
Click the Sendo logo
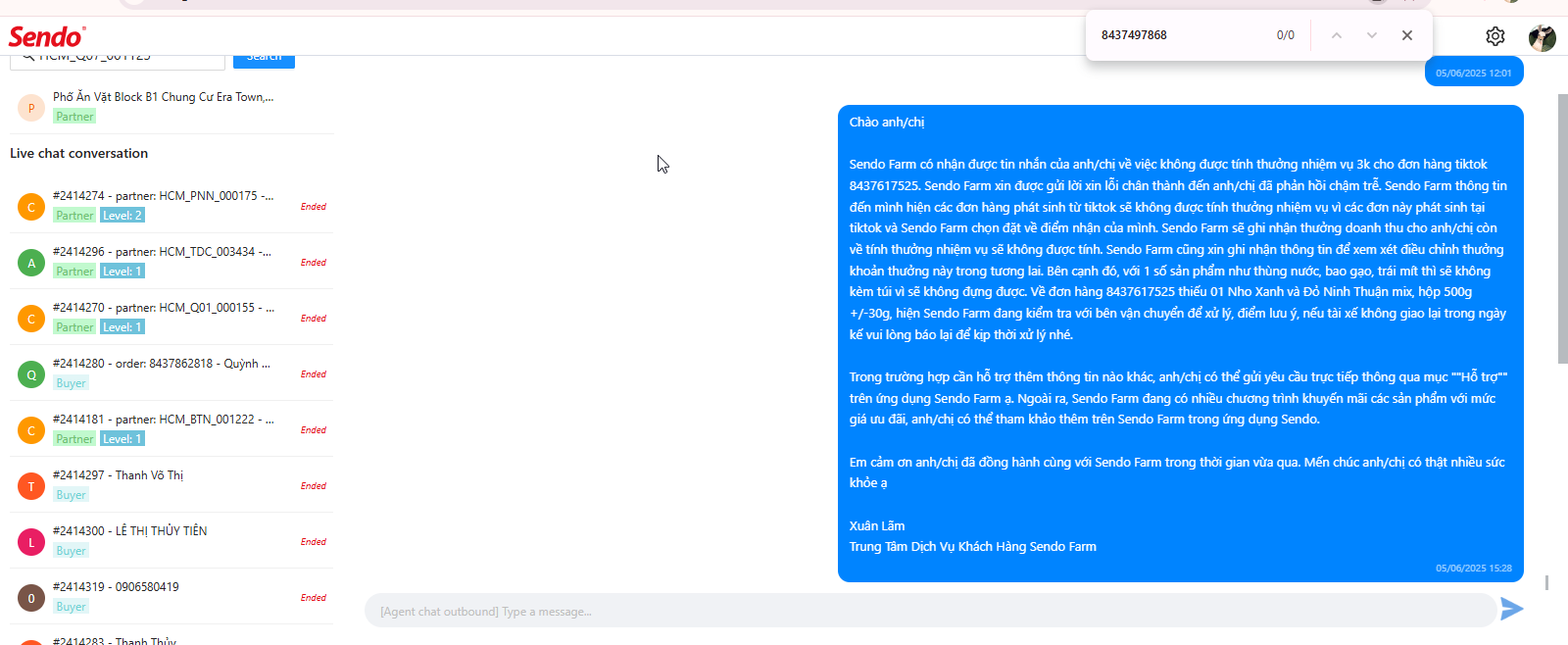(x=47, y=36)
